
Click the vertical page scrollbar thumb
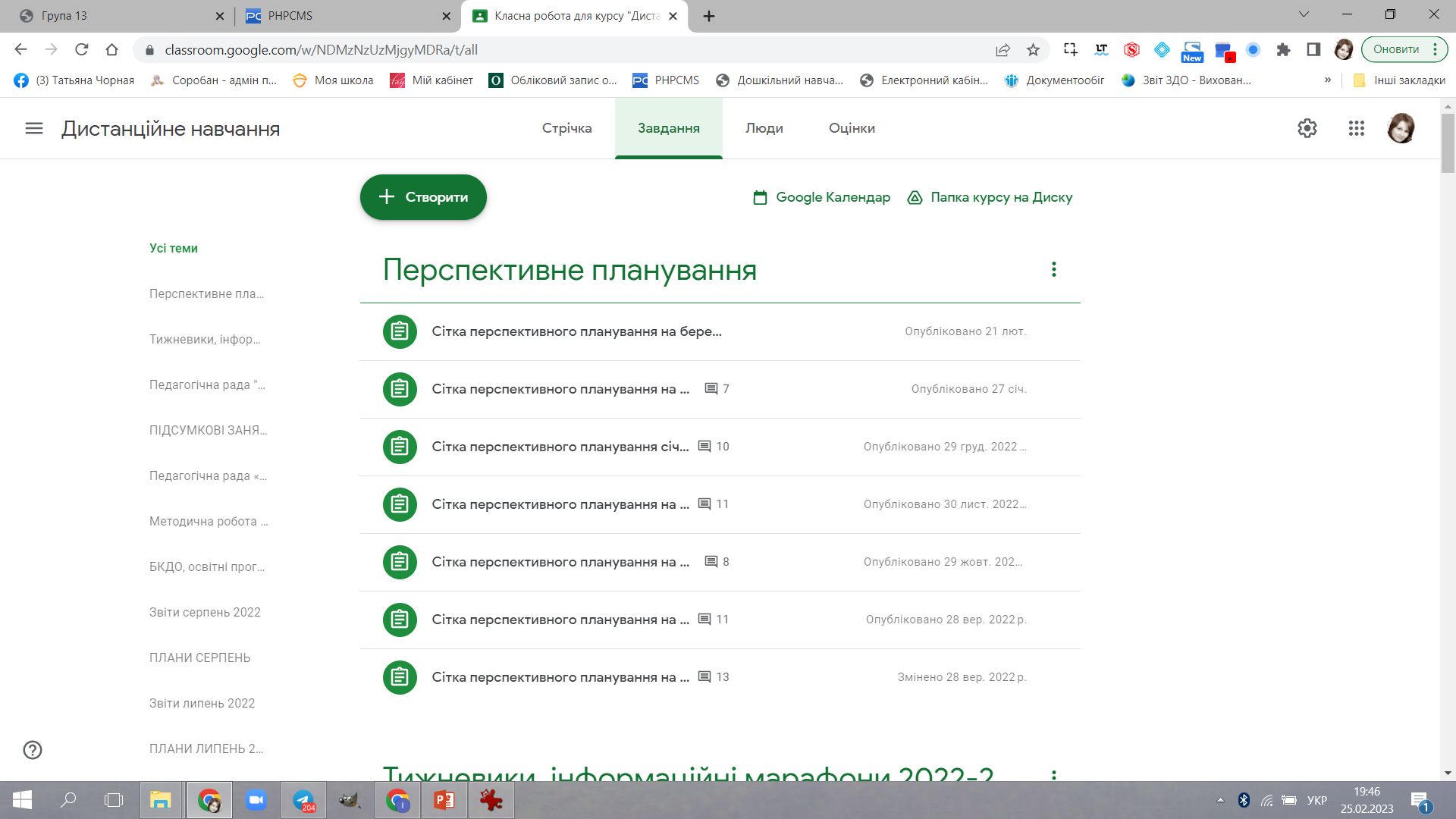(1448, 144)
